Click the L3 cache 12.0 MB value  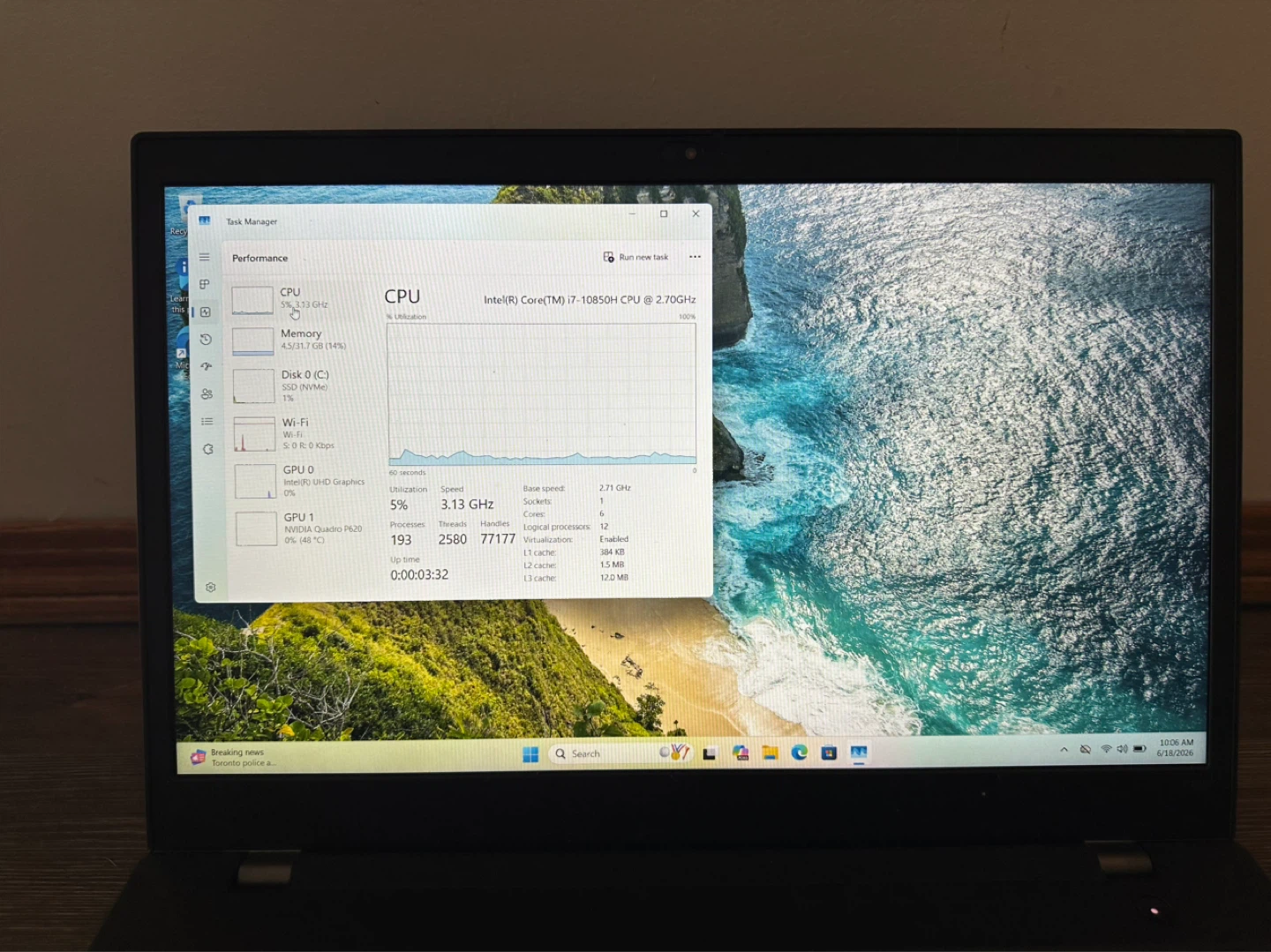[614, 578]
